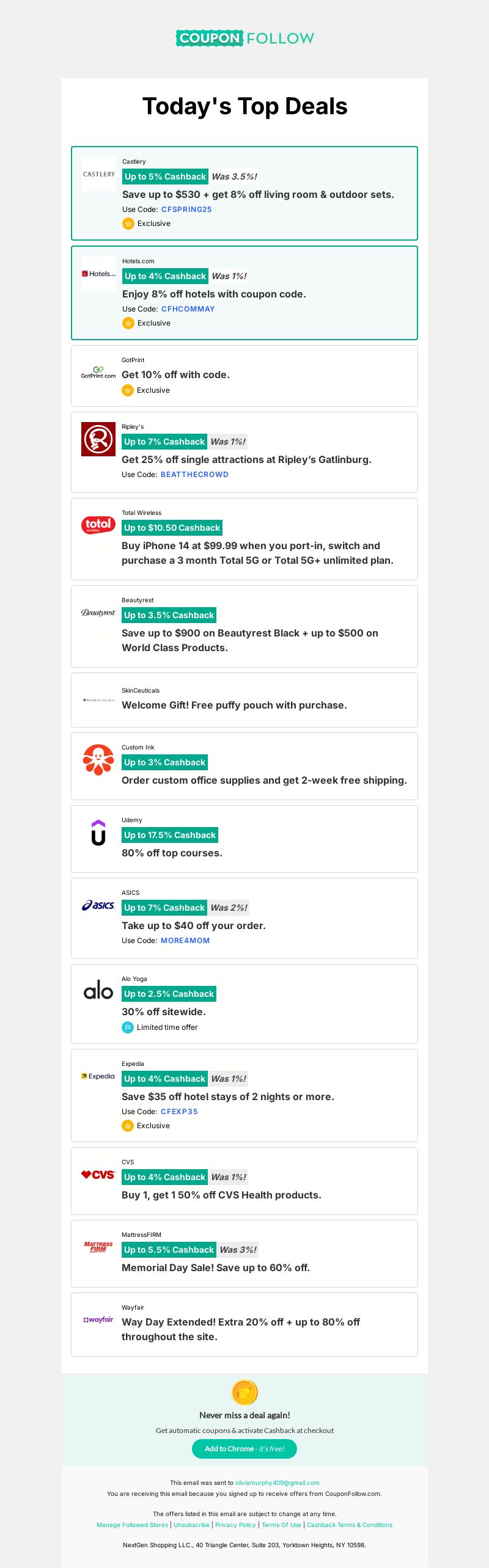Open the Castlery store logo
The image size is (489, 1568).
(99, 174)
